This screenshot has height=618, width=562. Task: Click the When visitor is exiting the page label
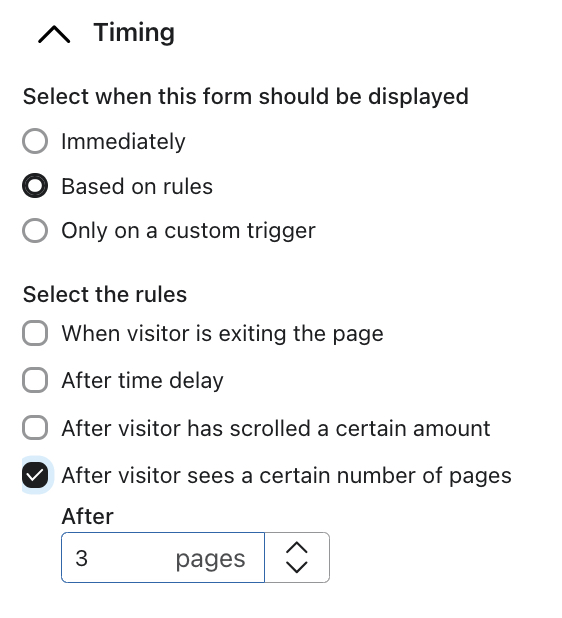(x=222, y=334)
